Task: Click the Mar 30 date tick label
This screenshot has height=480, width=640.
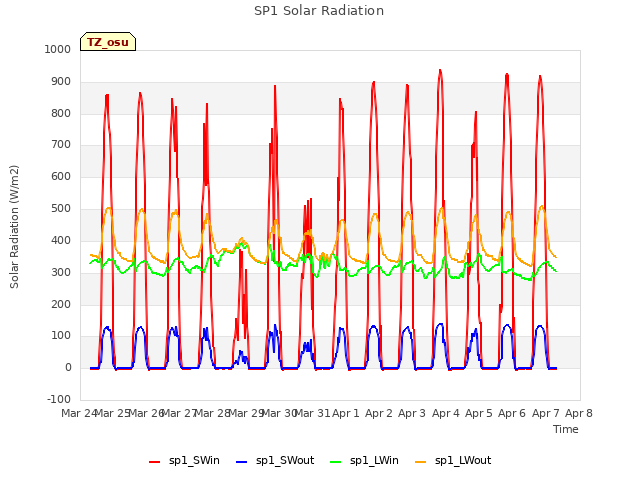Action: pos(279,413)
